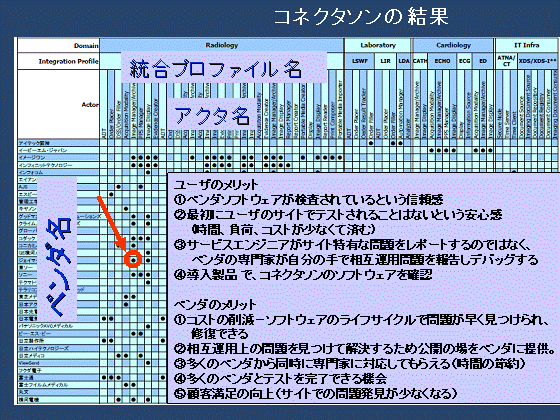This screenshot has height=420, width=560.
Task: Select vendor row 横河電機
Action: [59, 400]
